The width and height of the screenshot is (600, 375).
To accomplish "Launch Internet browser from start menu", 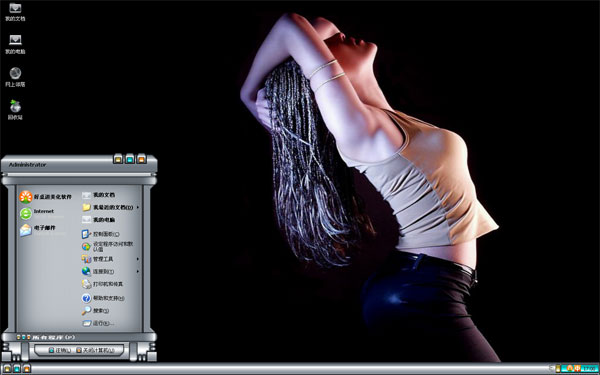I will point(37,213).
